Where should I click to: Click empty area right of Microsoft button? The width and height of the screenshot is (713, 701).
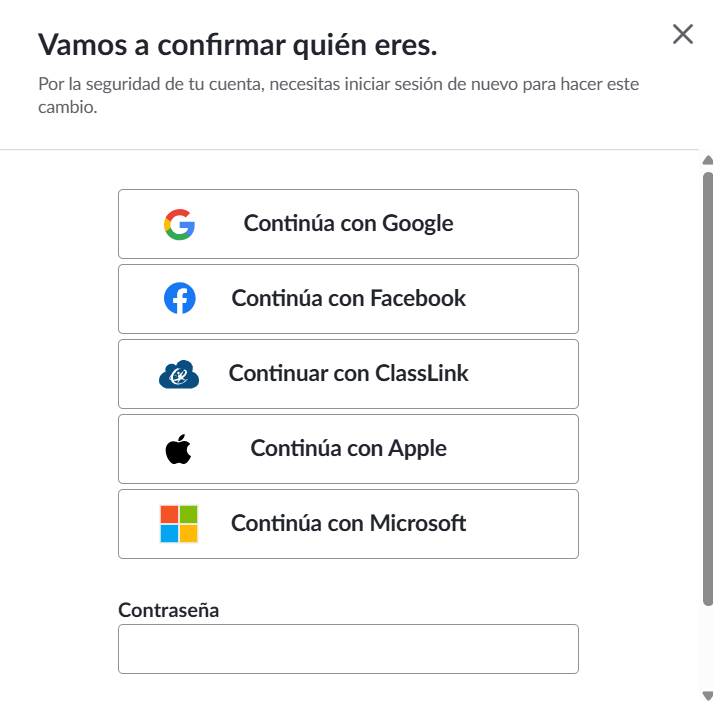coord(639,524)
